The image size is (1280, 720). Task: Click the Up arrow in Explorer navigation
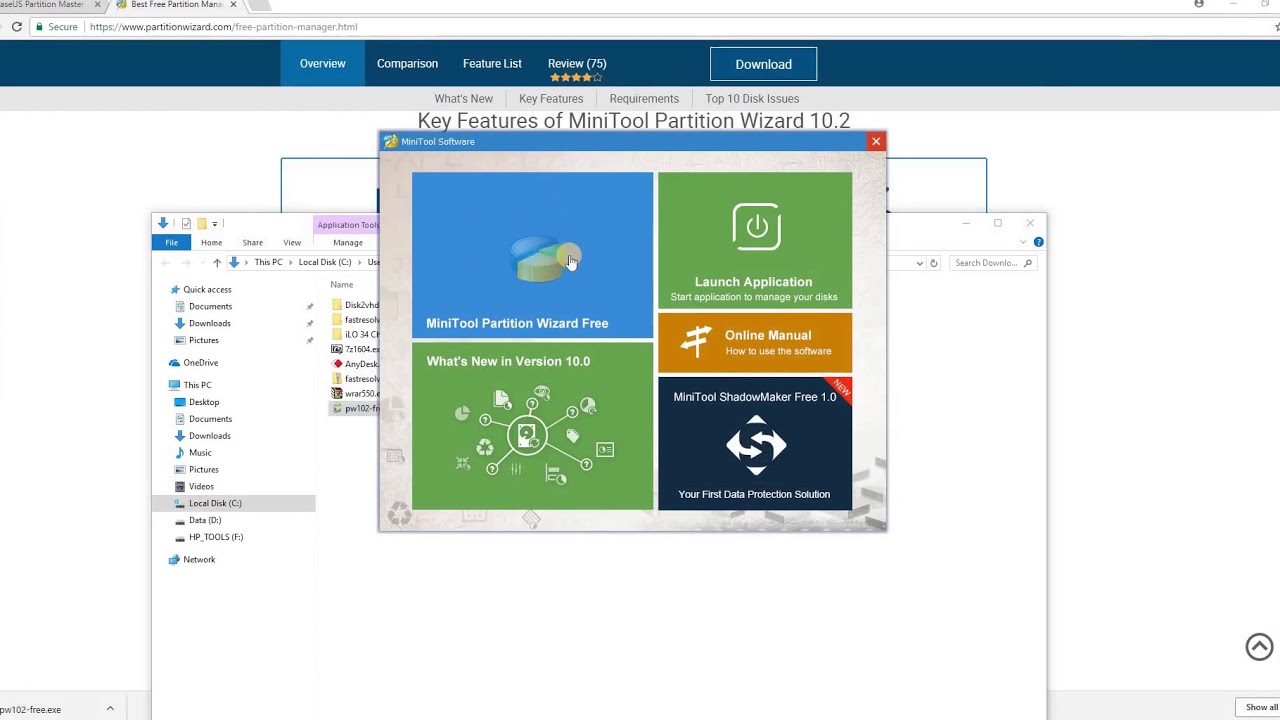(x=216, y=263)
